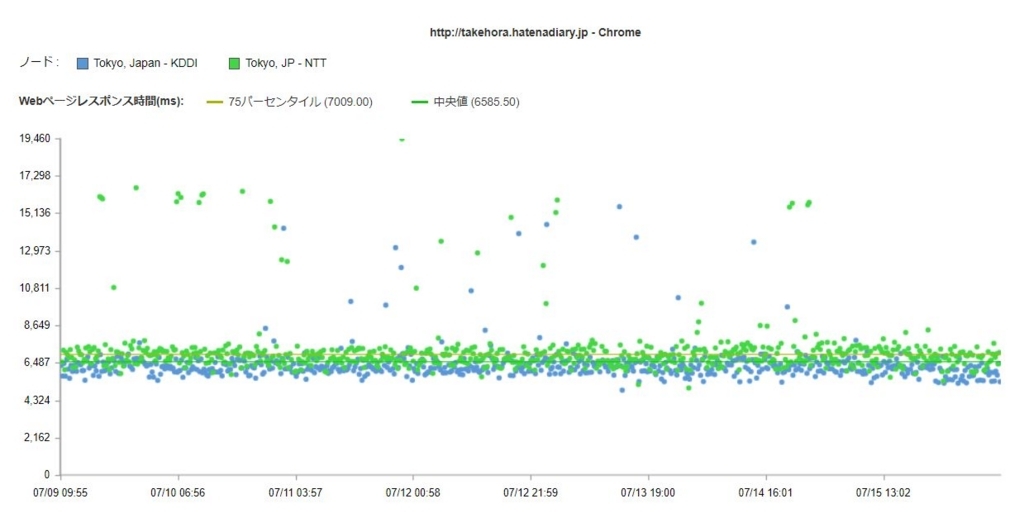Click the x-axis label 07/09 09:55

pyautogui.click(x=60, y=493)
